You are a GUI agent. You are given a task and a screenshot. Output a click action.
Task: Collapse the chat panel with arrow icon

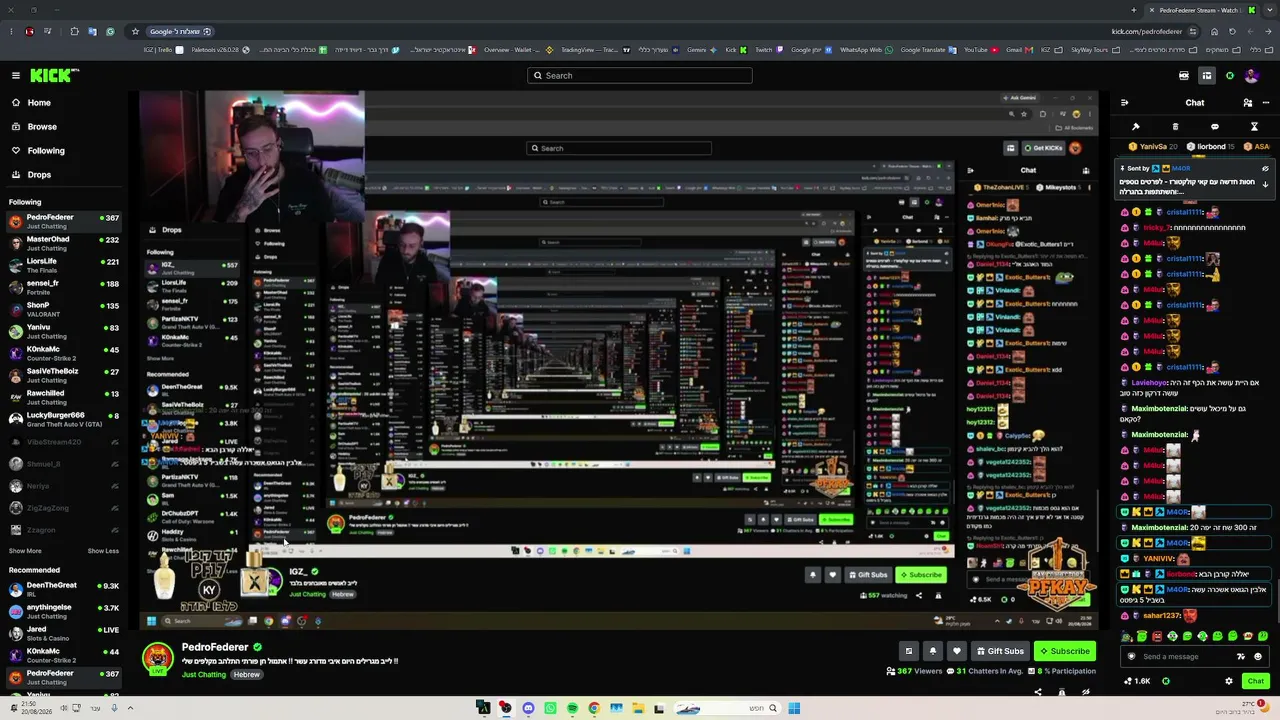pos(1124,103)
